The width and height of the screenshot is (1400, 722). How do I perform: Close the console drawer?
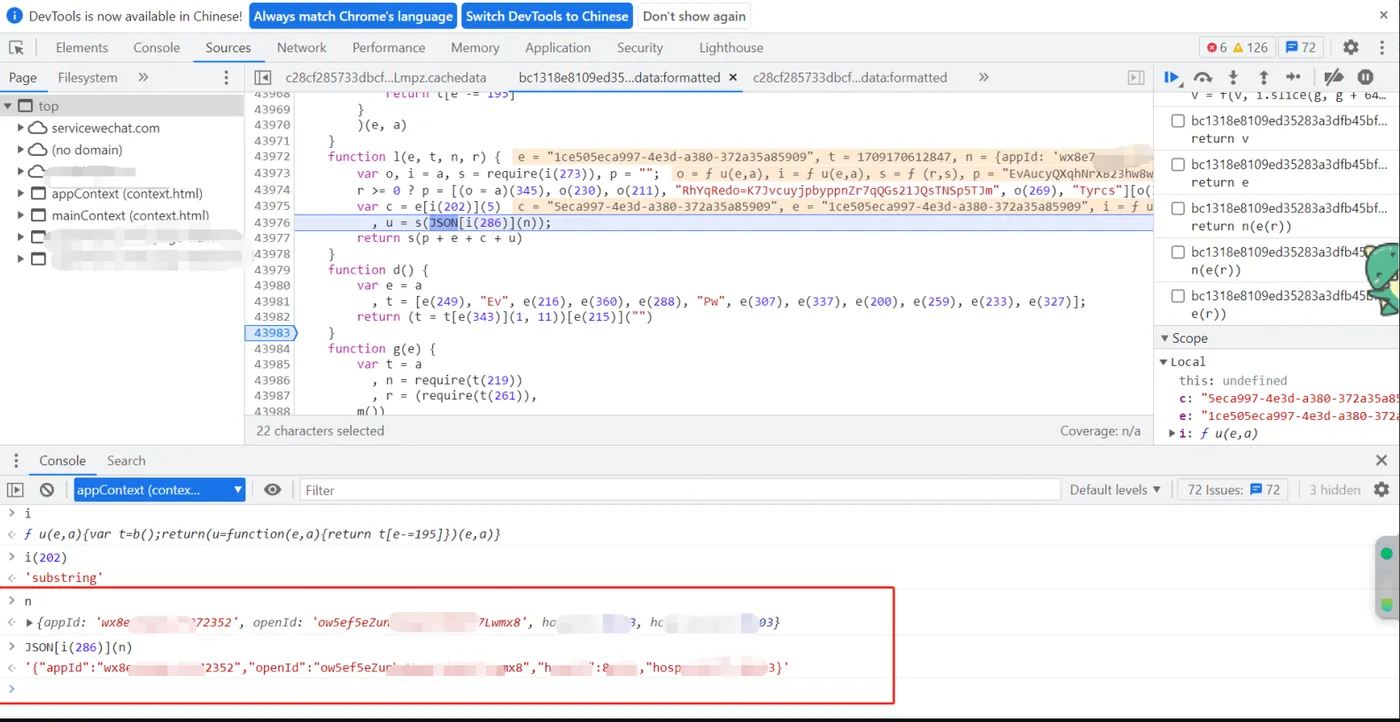pyautogui.click(x=1381, y=461)
